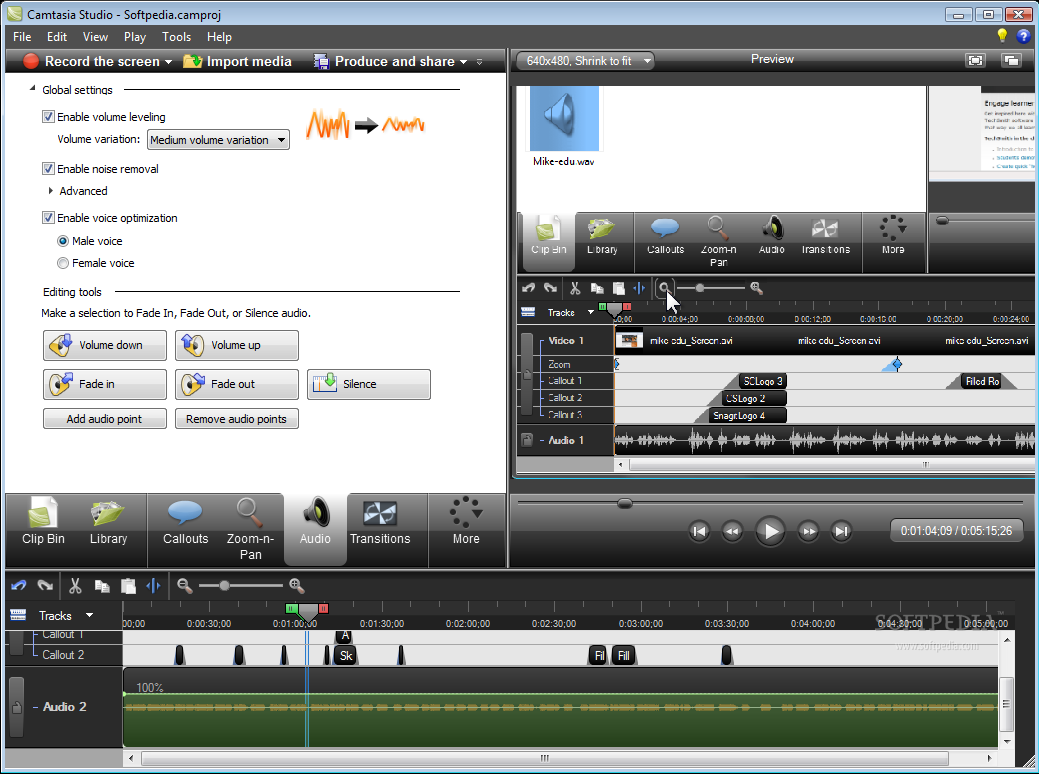Click the Sk callout on Callout 2 track
The height and width of the screenshot is (774, 1039).
pos(346,655)
